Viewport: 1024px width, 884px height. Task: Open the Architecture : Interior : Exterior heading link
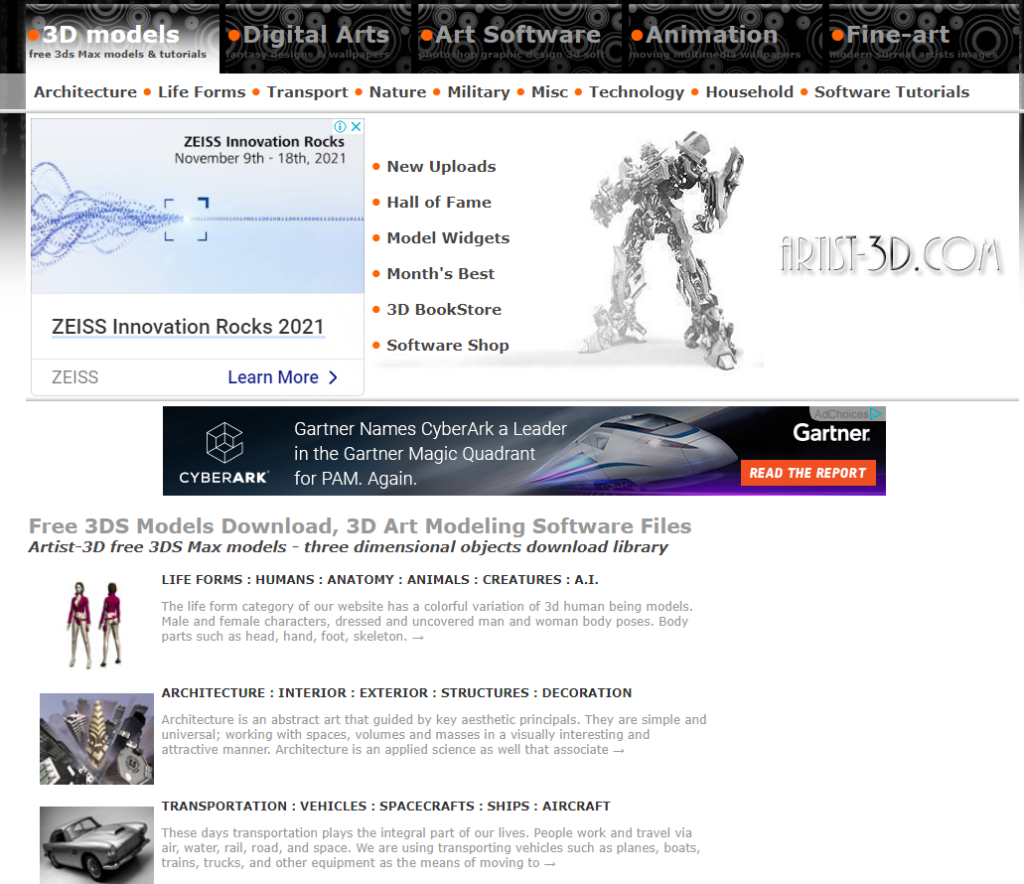tap(396, 693)
